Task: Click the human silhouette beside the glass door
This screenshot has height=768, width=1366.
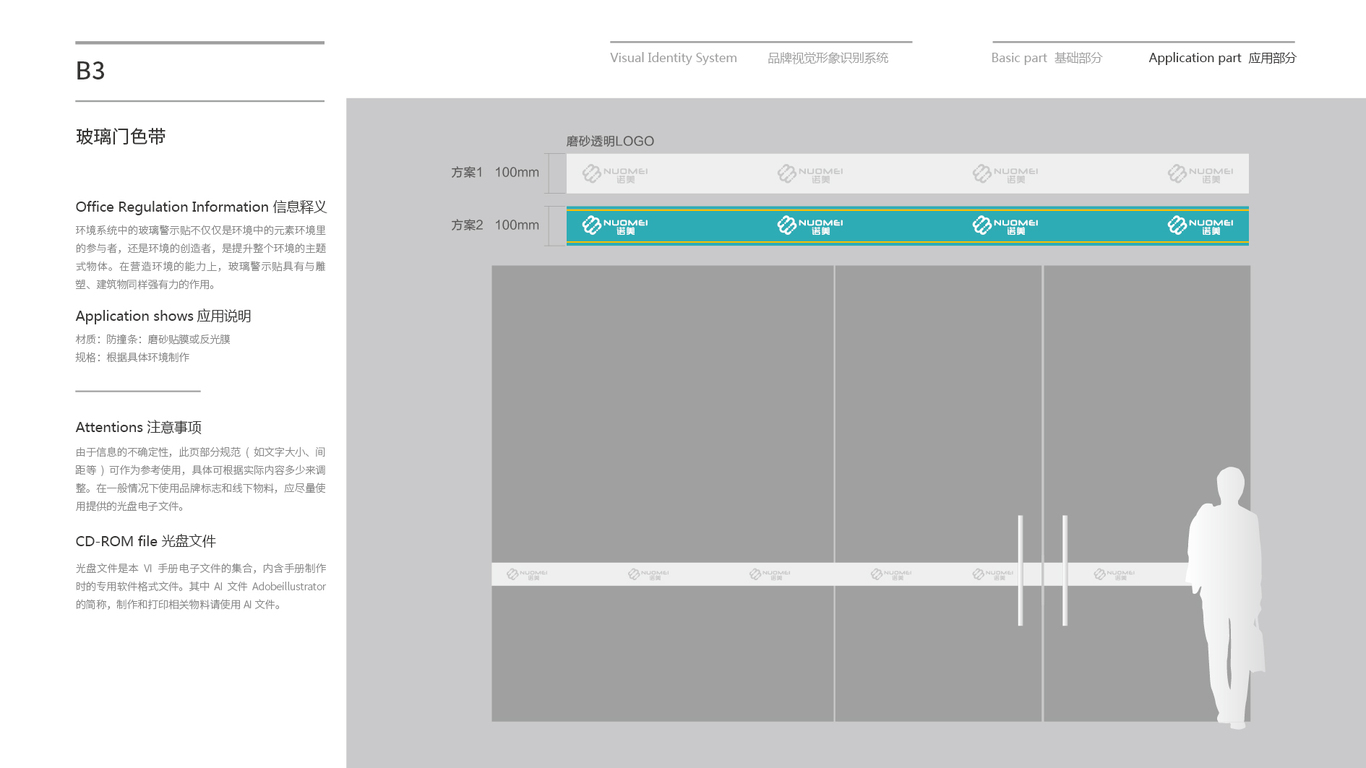Action: [1225, 596]
